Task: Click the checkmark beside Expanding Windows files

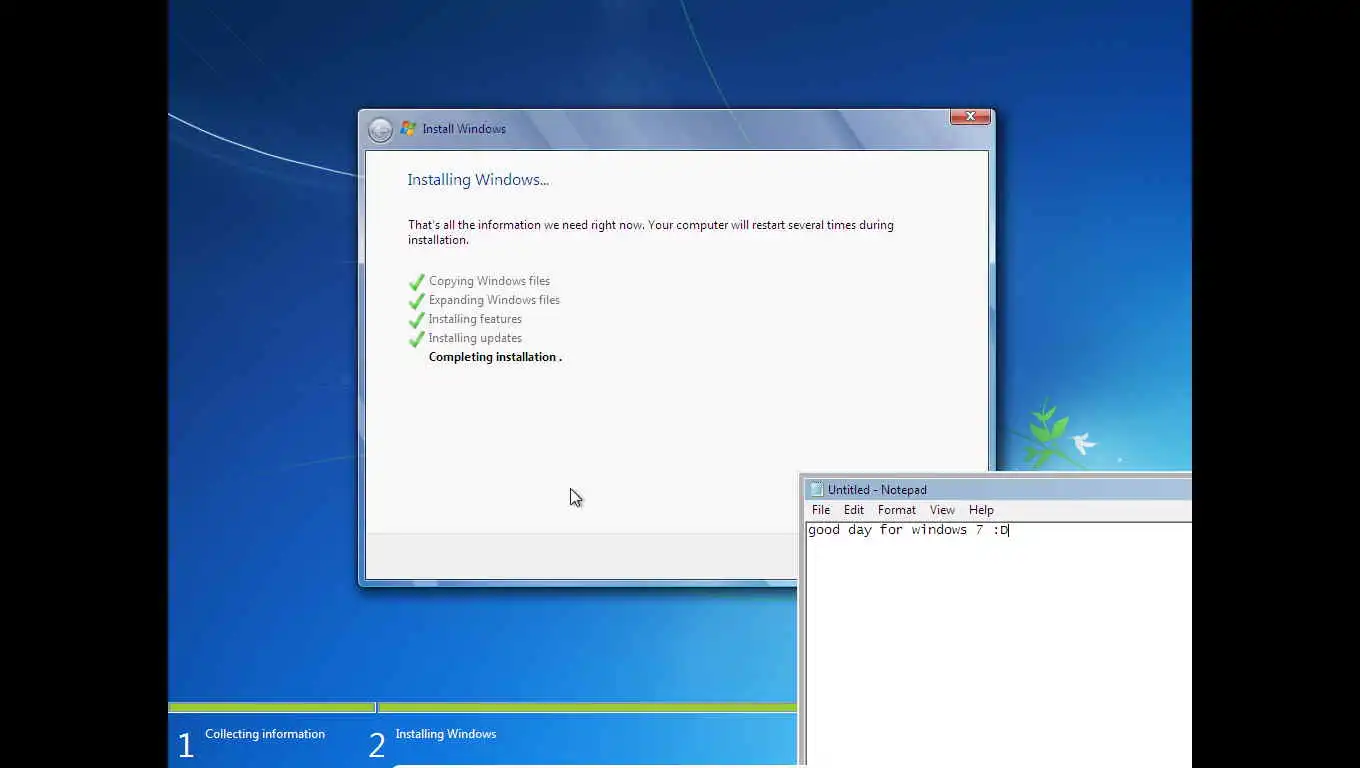Action: [x=417, y=301]
